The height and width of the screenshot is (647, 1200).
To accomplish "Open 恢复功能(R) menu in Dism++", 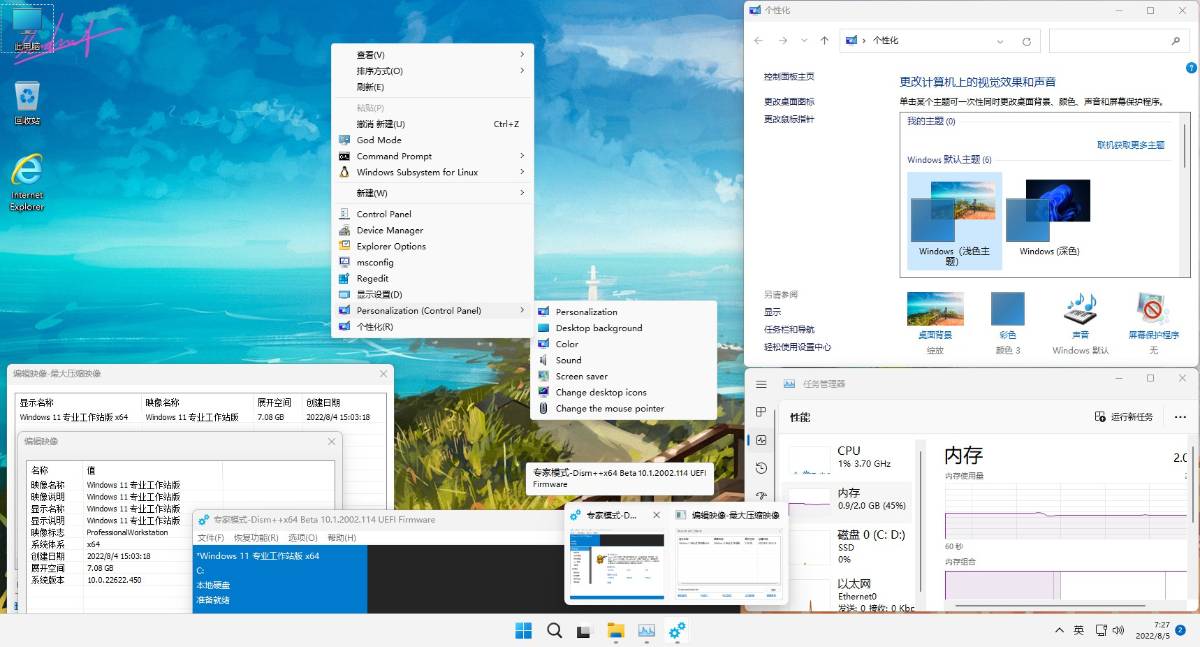I will 254,538.
